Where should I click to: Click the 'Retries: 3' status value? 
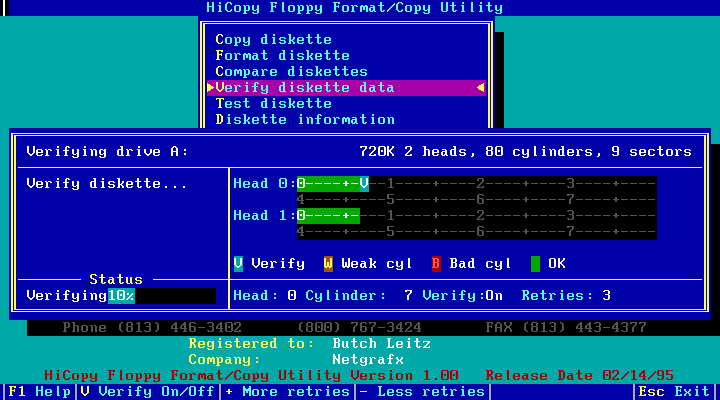pos(566,296)
